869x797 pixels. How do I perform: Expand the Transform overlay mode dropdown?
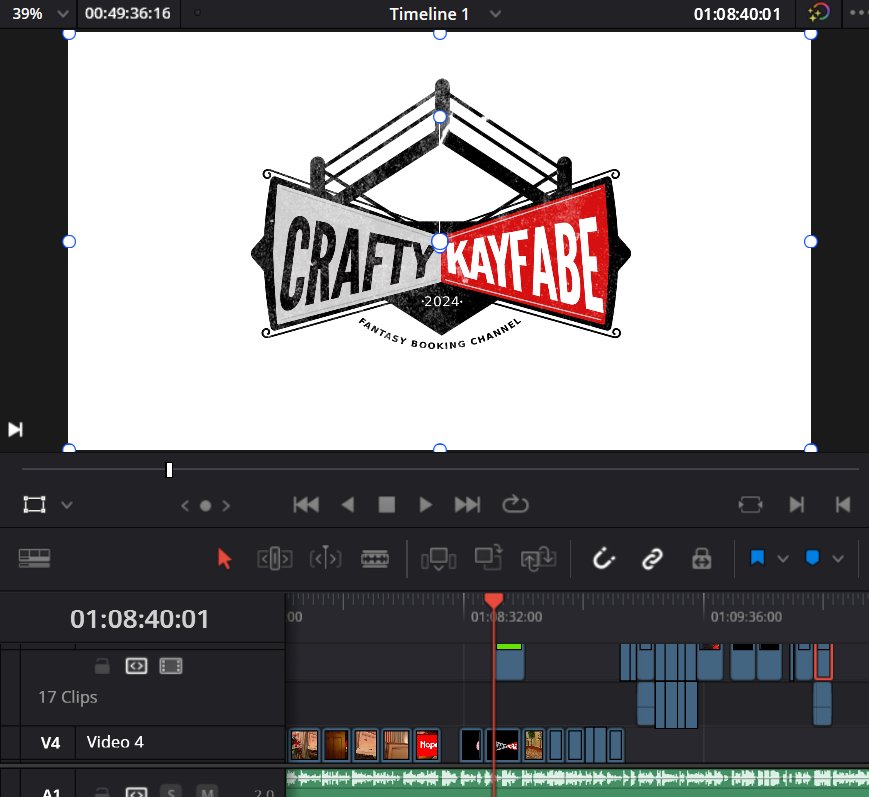67,505
